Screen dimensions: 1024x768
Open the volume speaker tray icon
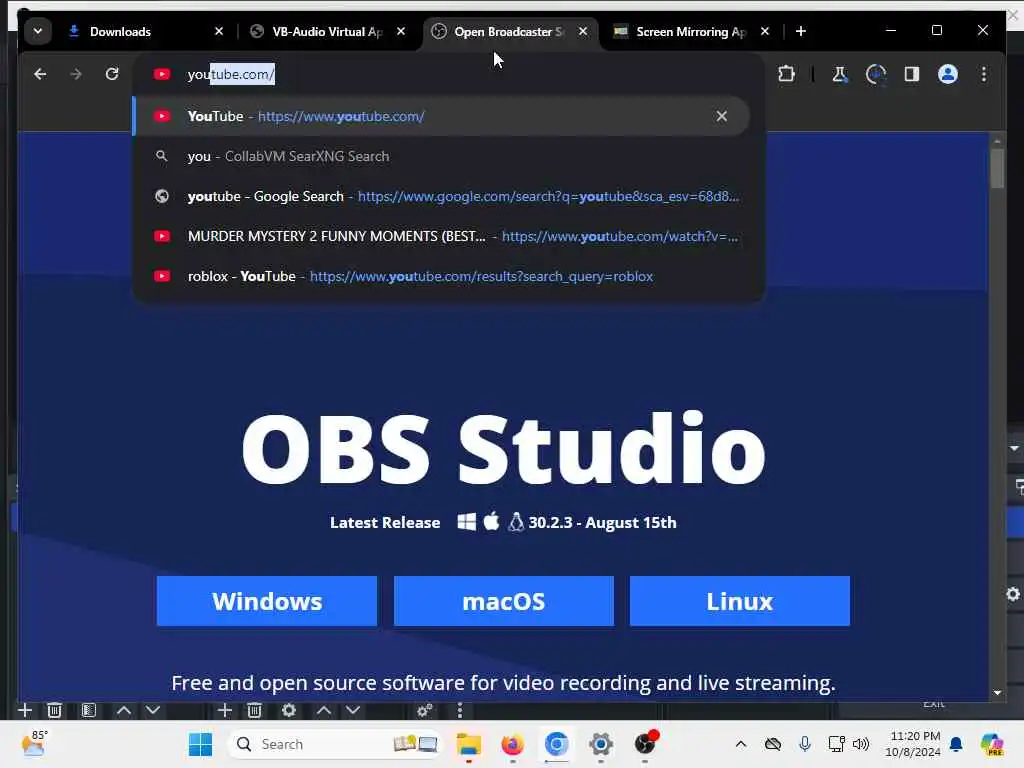click(x=861, y=744)
